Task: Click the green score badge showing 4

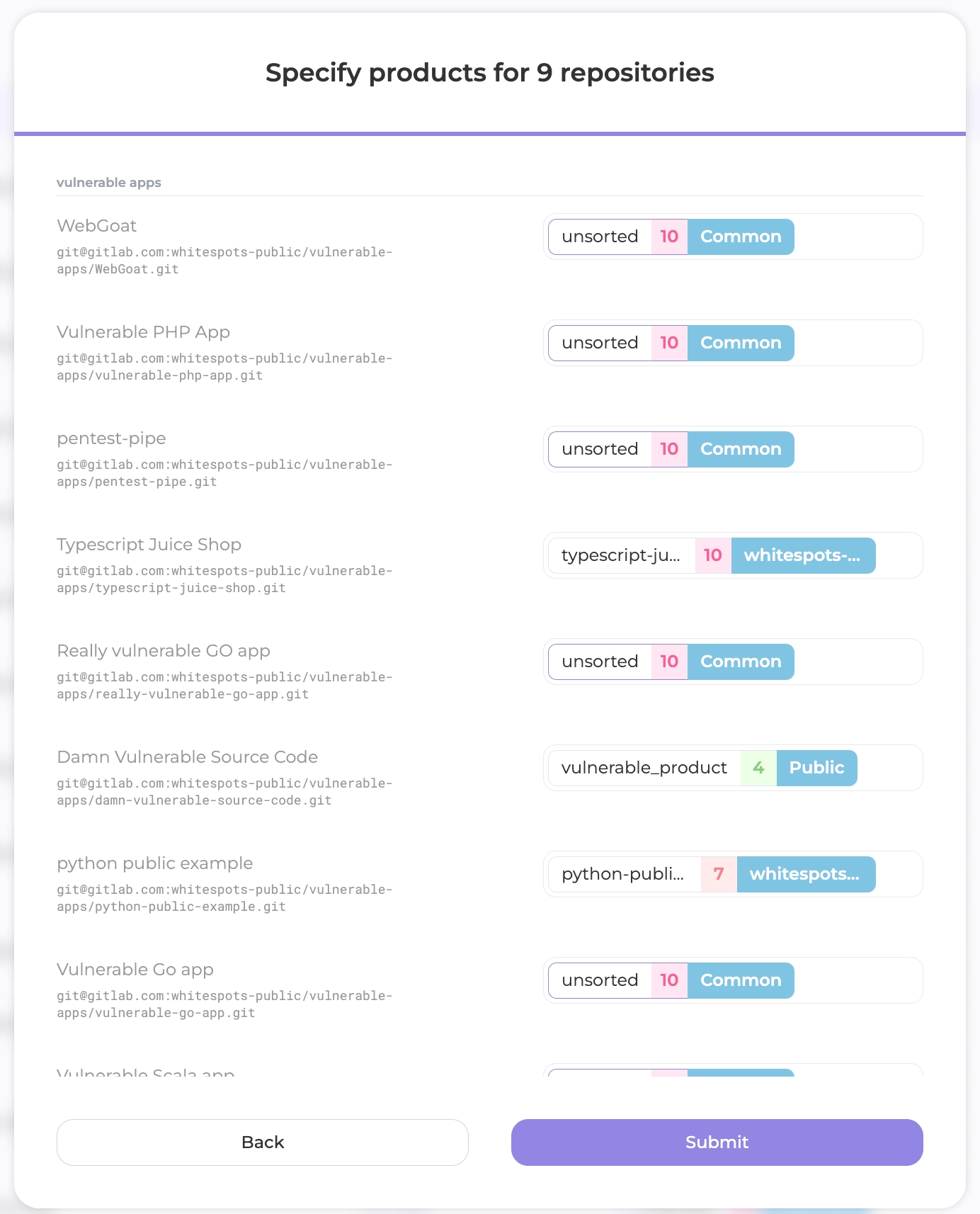Action: [758, 768]
